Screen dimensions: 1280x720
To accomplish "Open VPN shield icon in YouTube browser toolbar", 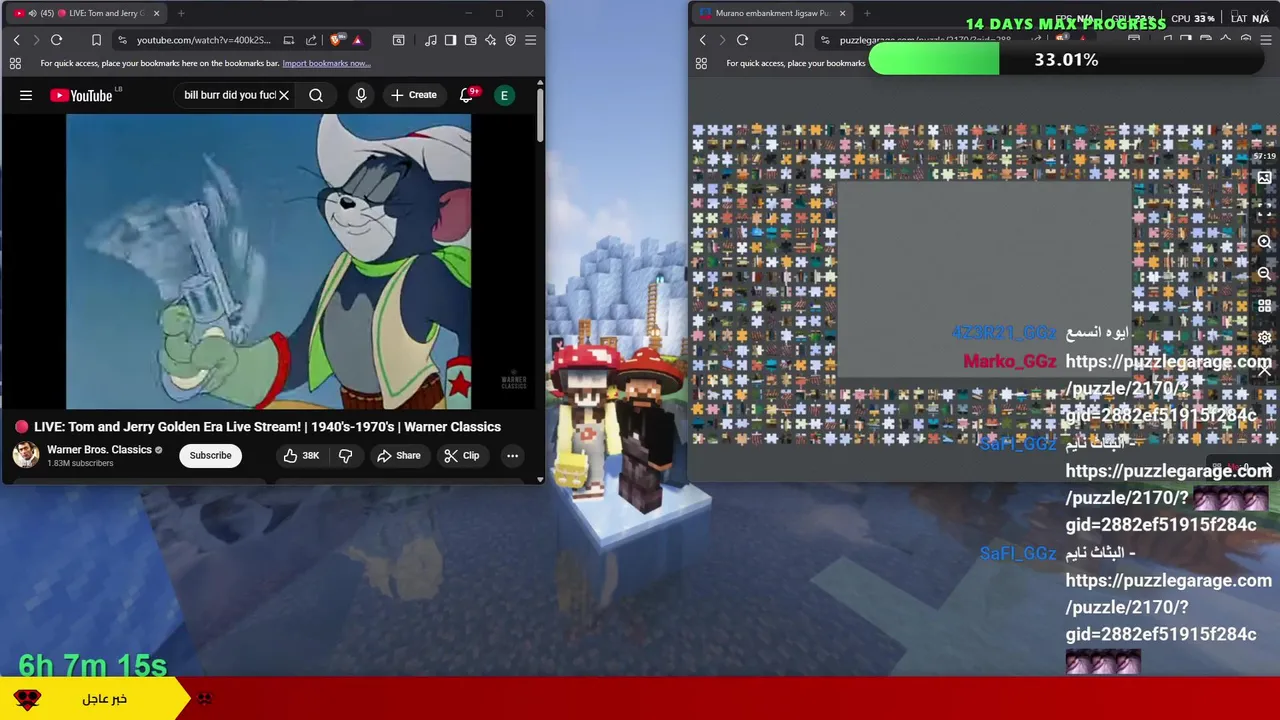I will pyautogui.click(x=511, y=40).
